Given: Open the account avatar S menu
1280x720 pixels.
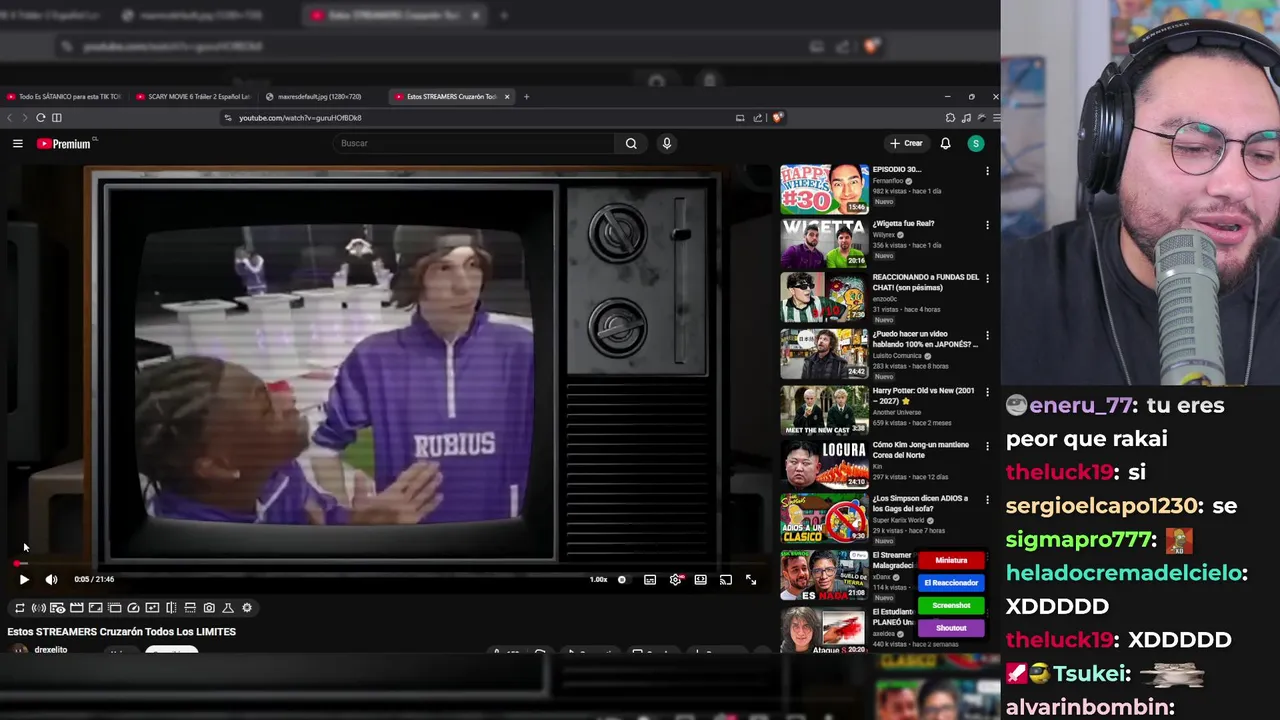Looking at the screenshot, I should coord(976,143).
